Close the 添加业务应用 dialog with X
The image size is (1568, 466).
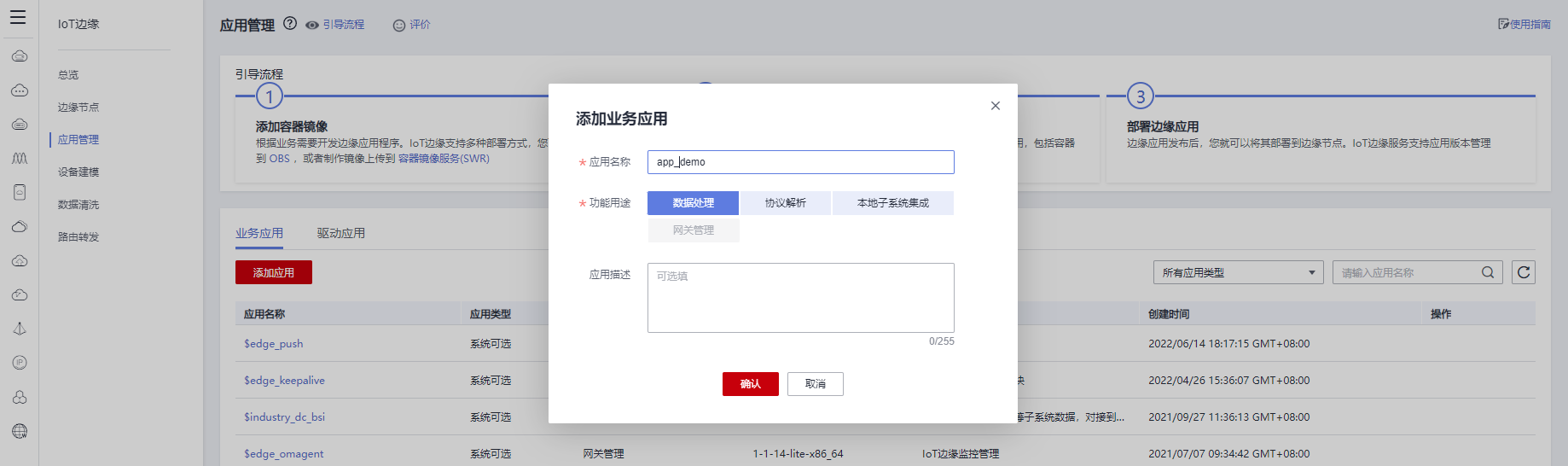995,106
